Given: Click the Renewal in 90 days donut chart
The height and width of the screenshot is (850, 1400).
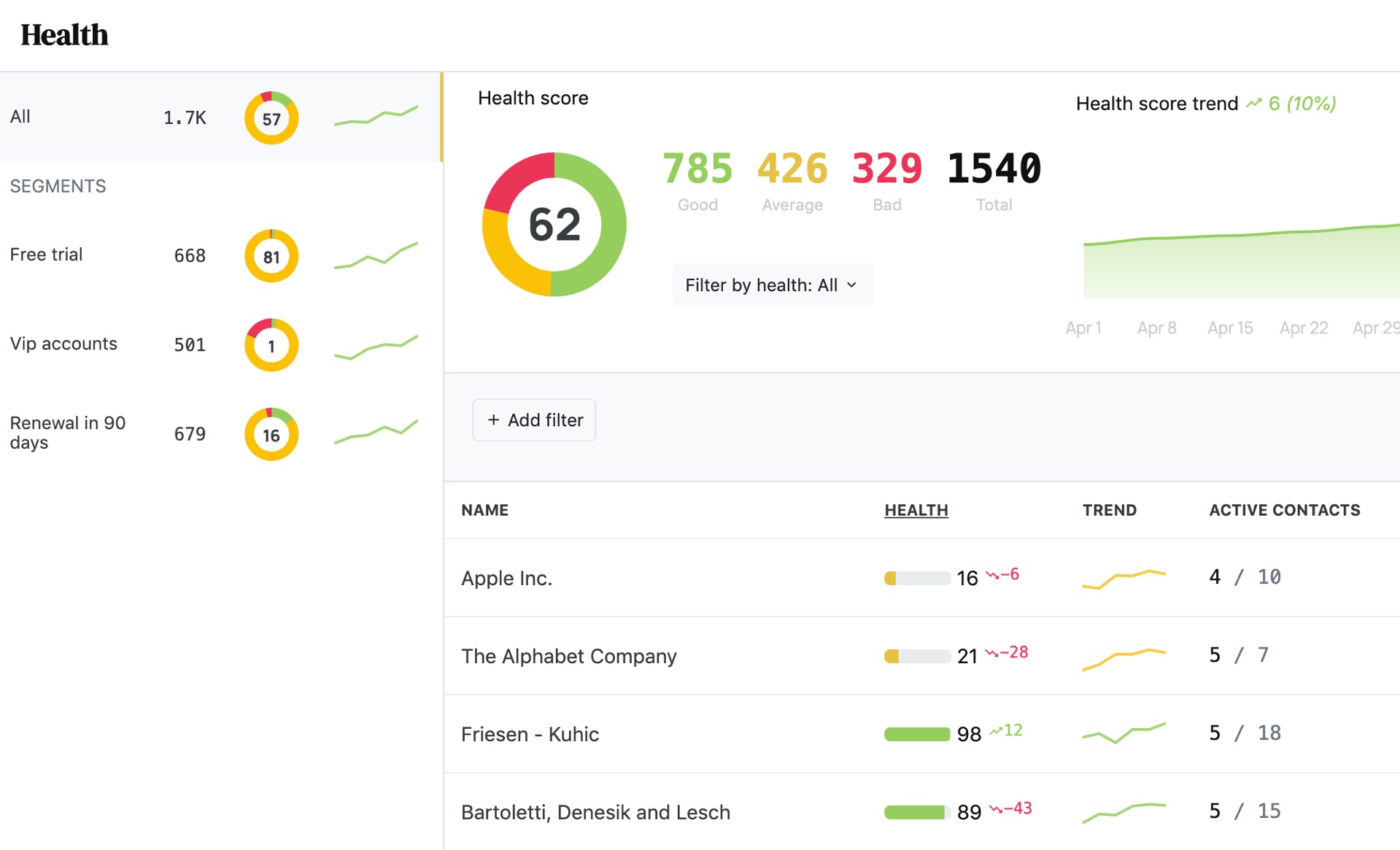Looking at the screenshot, I should pyautogui.click(x=271, y=434).
